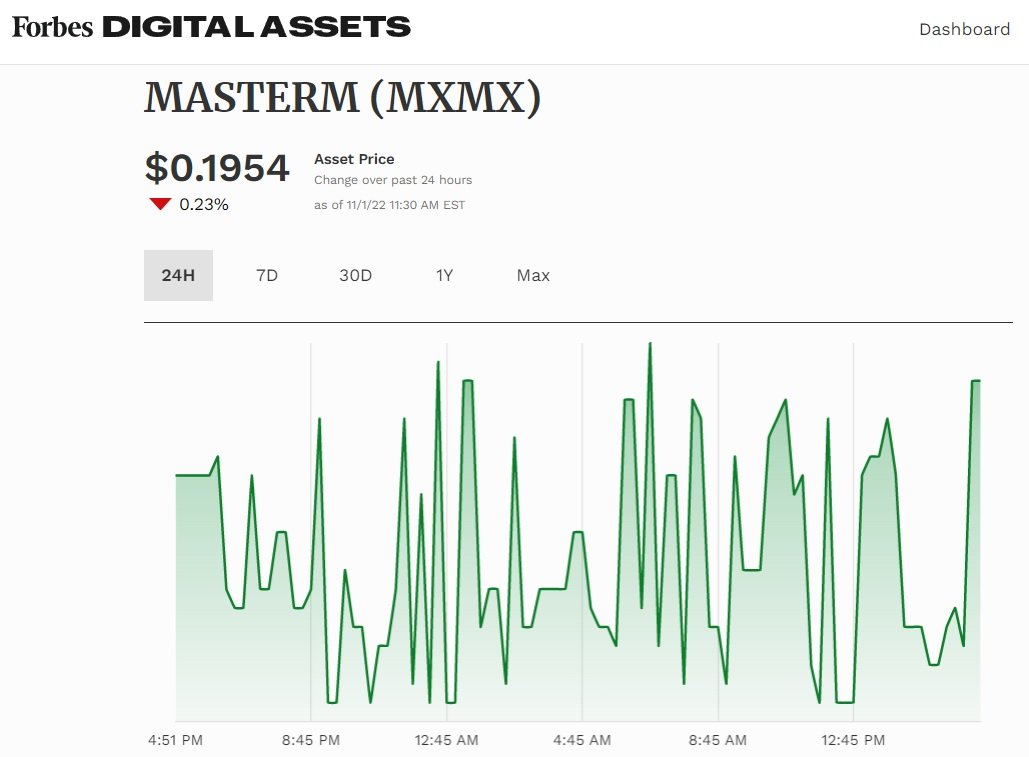Select the 24H time range tab
This screenshot has height=757, width=1029.
pyautogui.click(x=178, y=275)
